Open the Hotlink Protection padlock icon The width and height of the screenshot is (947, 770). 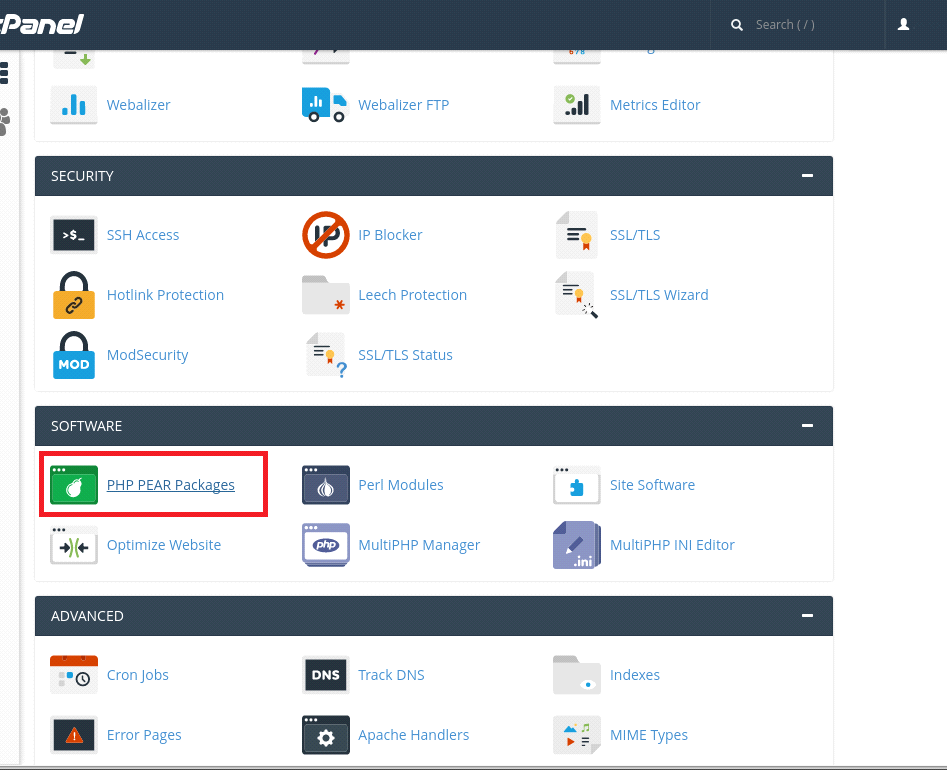tap(74, 295)
